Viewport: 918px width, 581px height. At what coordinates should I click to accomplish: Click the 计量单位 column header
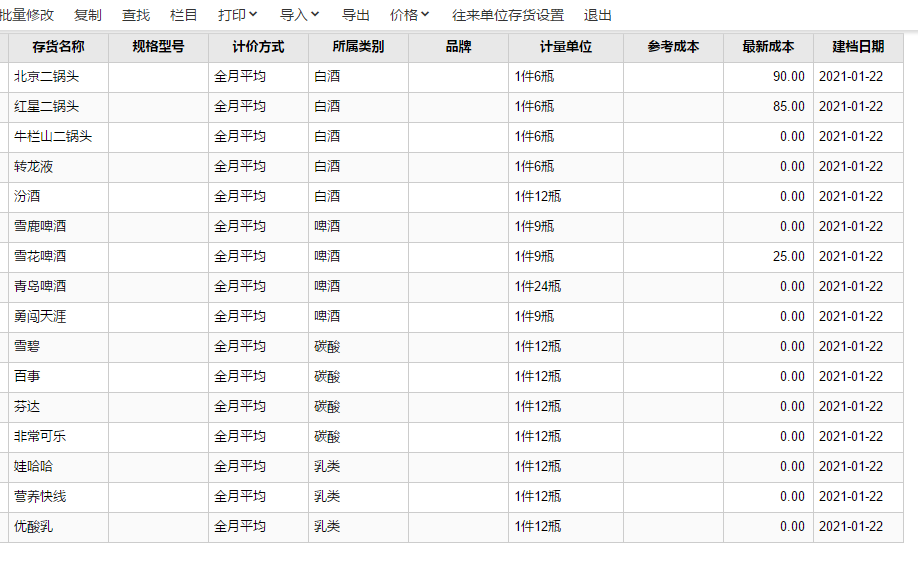(566, 47)
